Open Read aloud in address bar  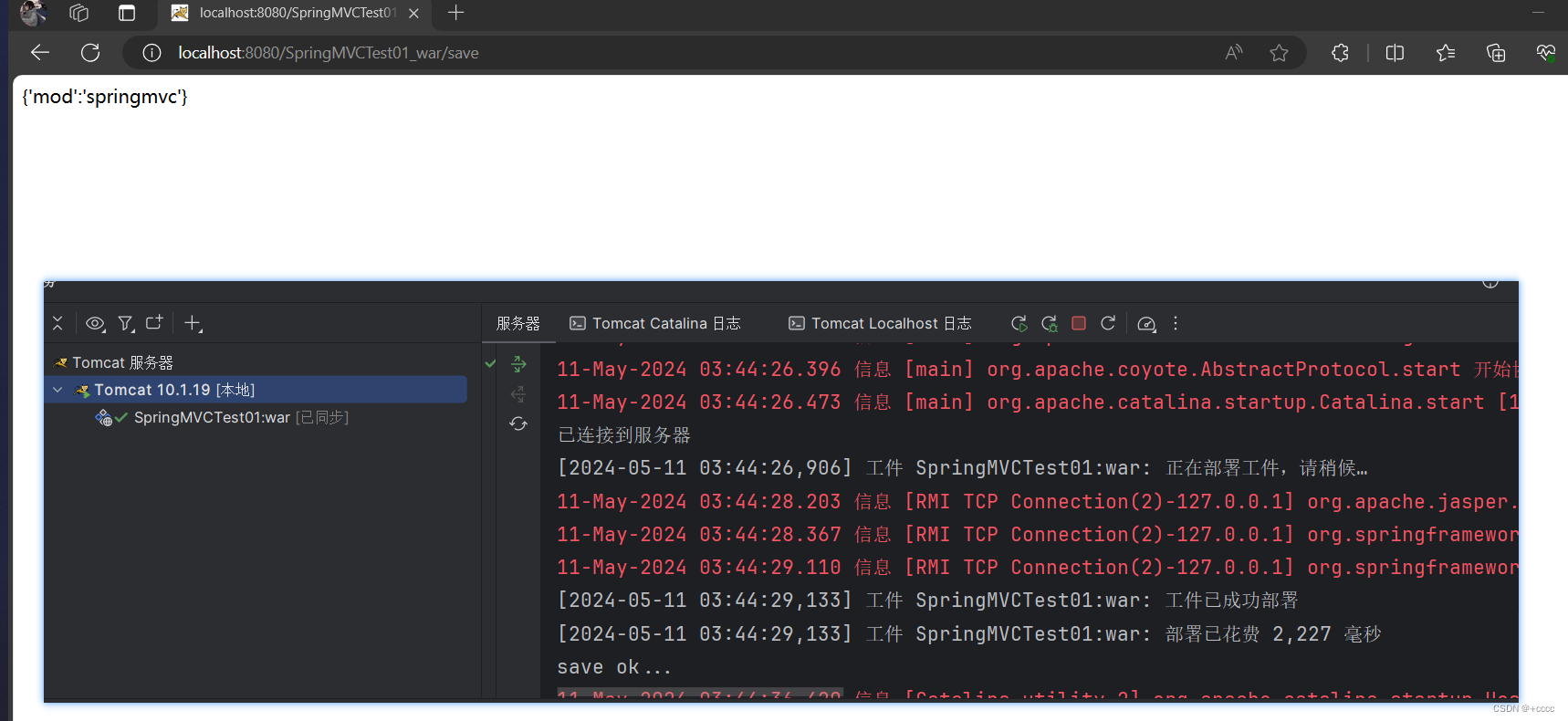click(x=1234, y=53)
